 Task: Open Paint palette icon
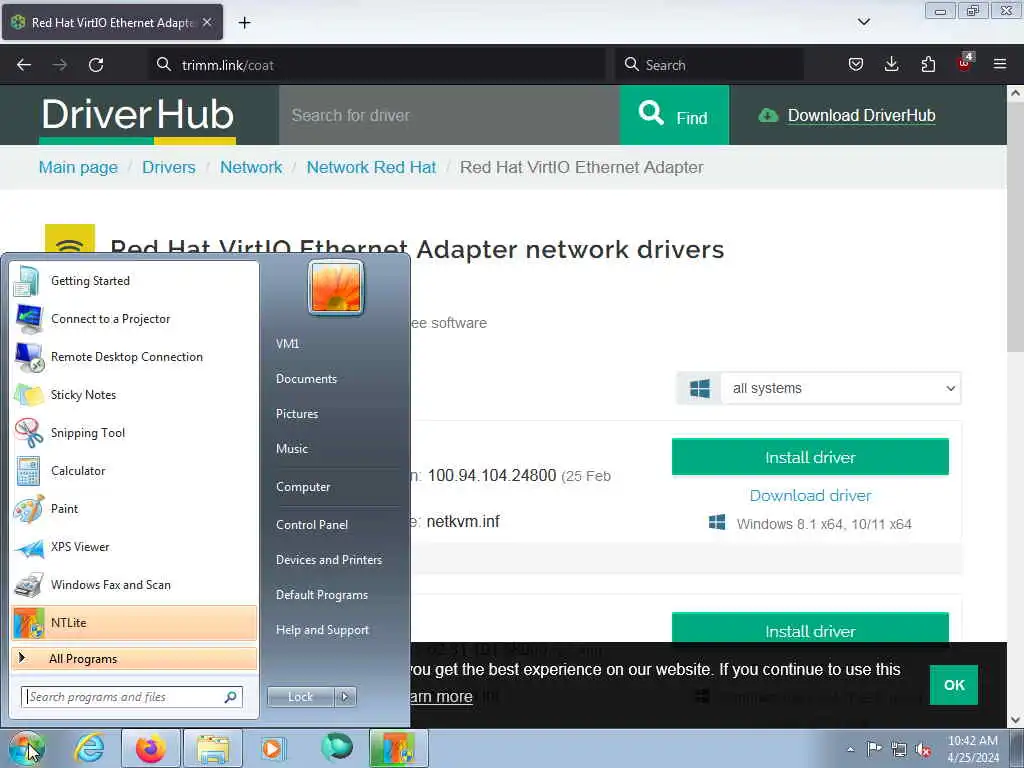(29, 509)
